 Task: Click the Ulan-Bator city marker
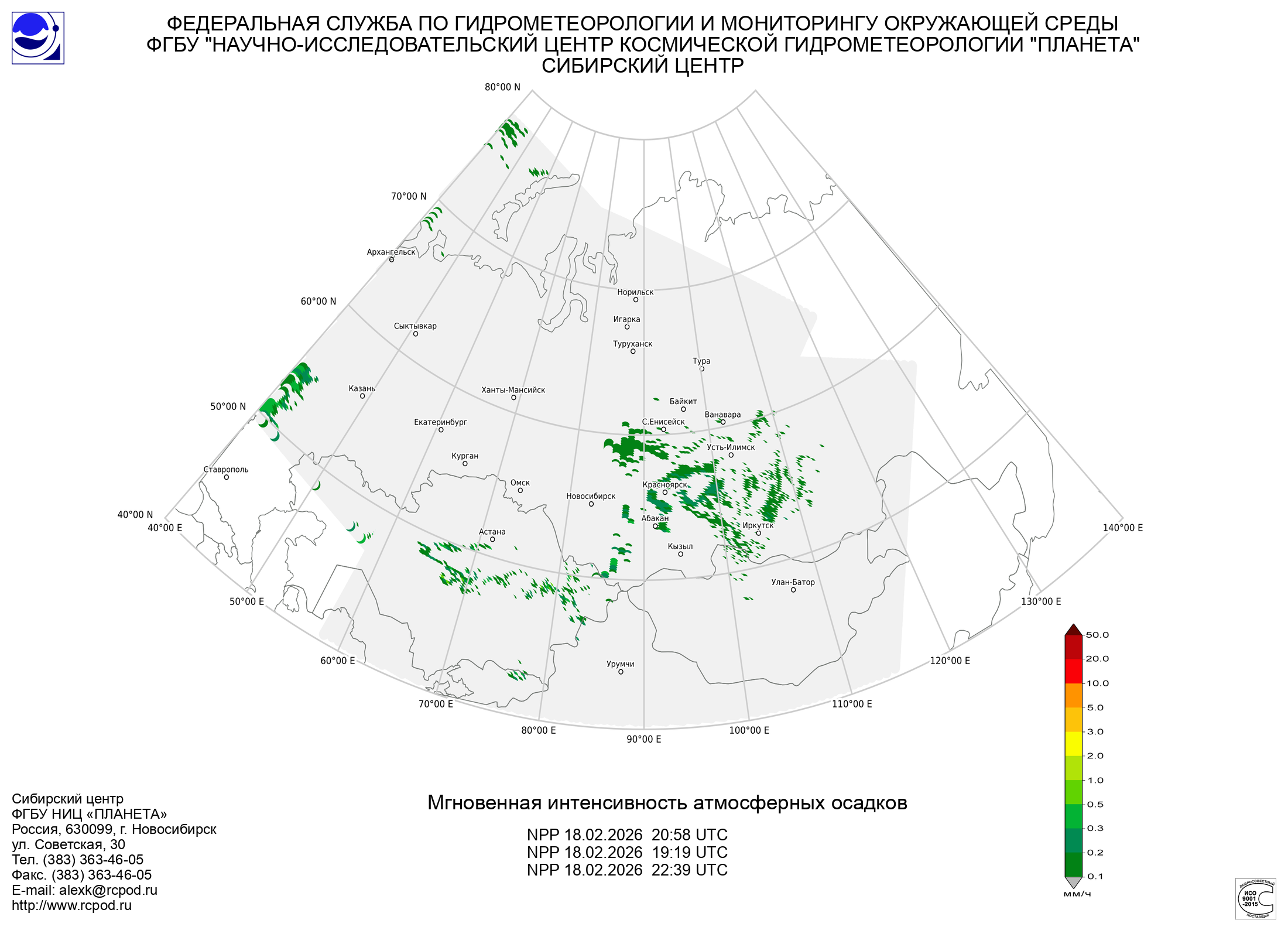click(x=793, y=590)
